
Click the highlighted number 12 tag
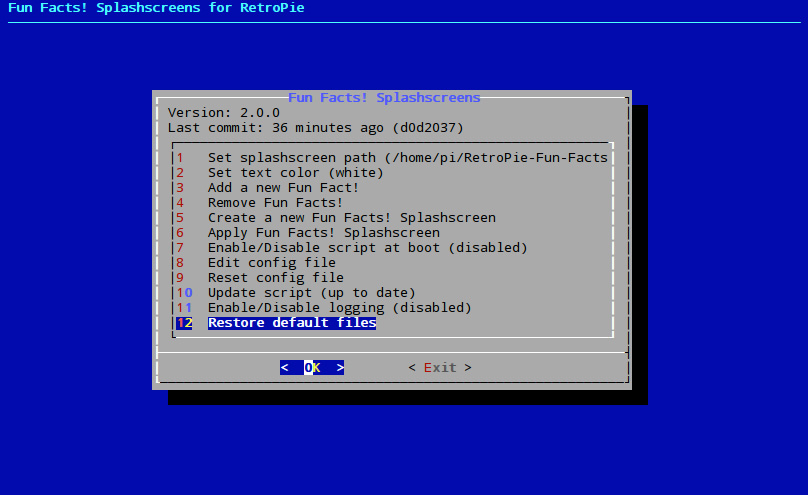pos(184,322)
